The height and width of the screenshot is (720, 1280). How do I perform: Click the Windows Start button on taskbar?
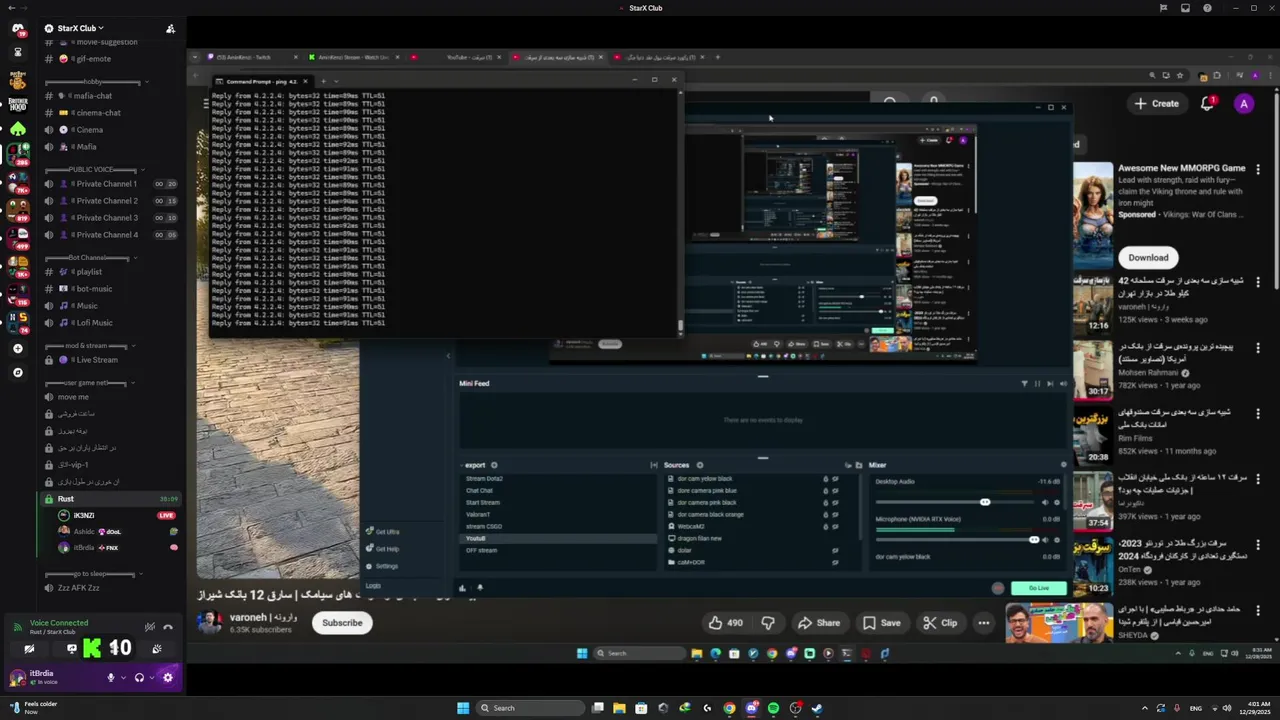(463, 708)
